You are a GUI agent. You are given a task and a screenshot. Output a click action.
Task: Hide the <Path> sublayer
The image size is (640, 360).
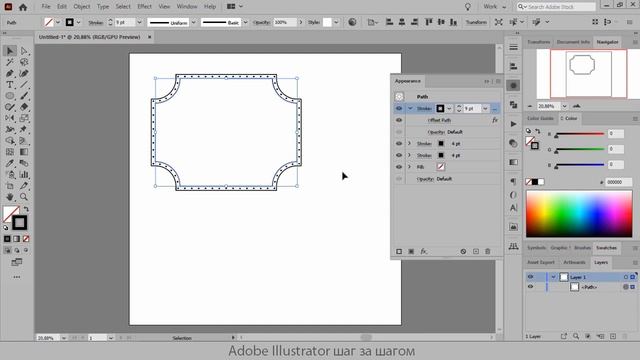tap(530, 287)
